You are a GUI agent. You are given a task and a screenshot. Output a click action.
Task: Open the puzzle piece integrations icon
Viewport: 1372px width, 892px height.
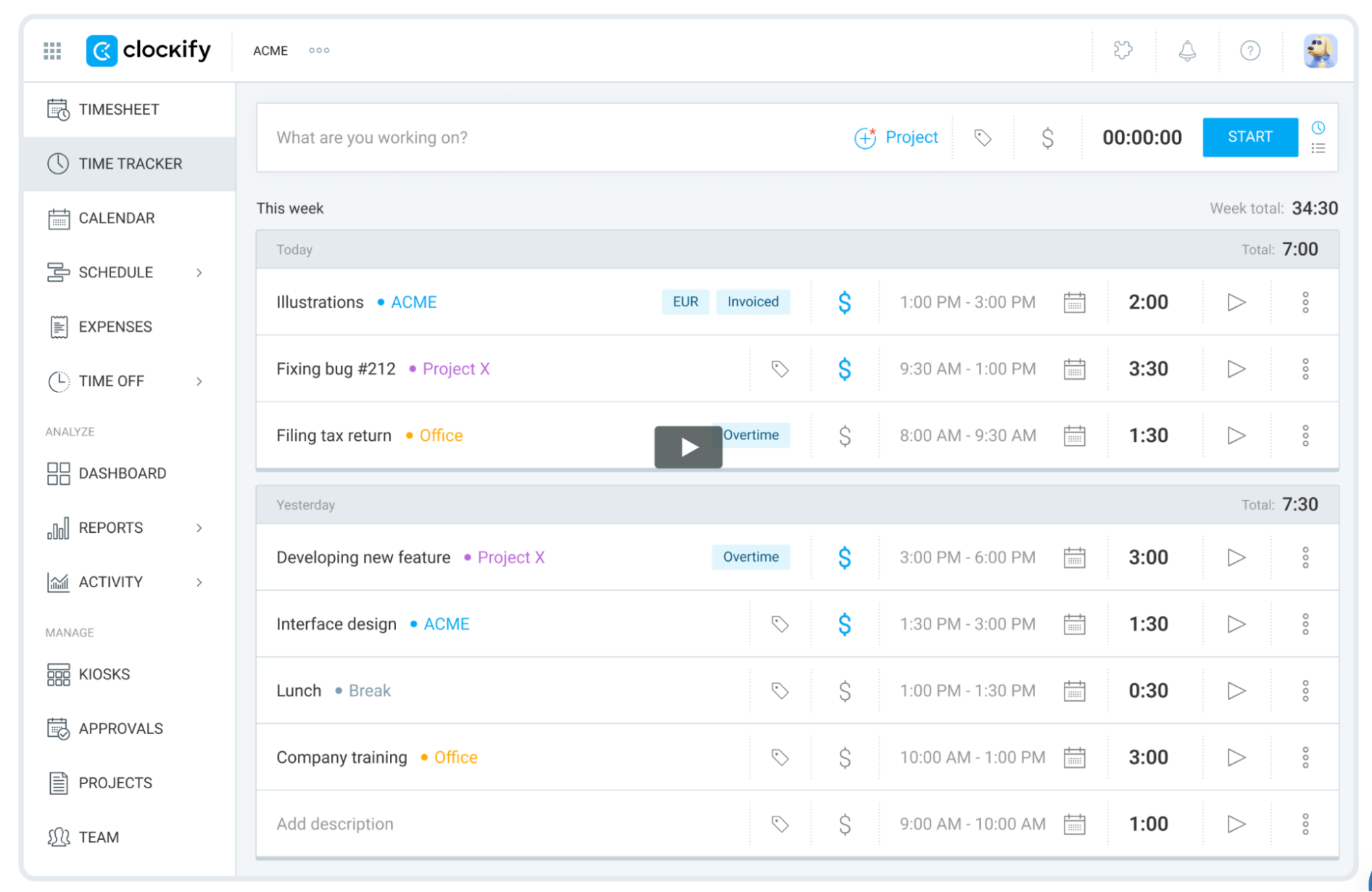[x=1124, y=50]
